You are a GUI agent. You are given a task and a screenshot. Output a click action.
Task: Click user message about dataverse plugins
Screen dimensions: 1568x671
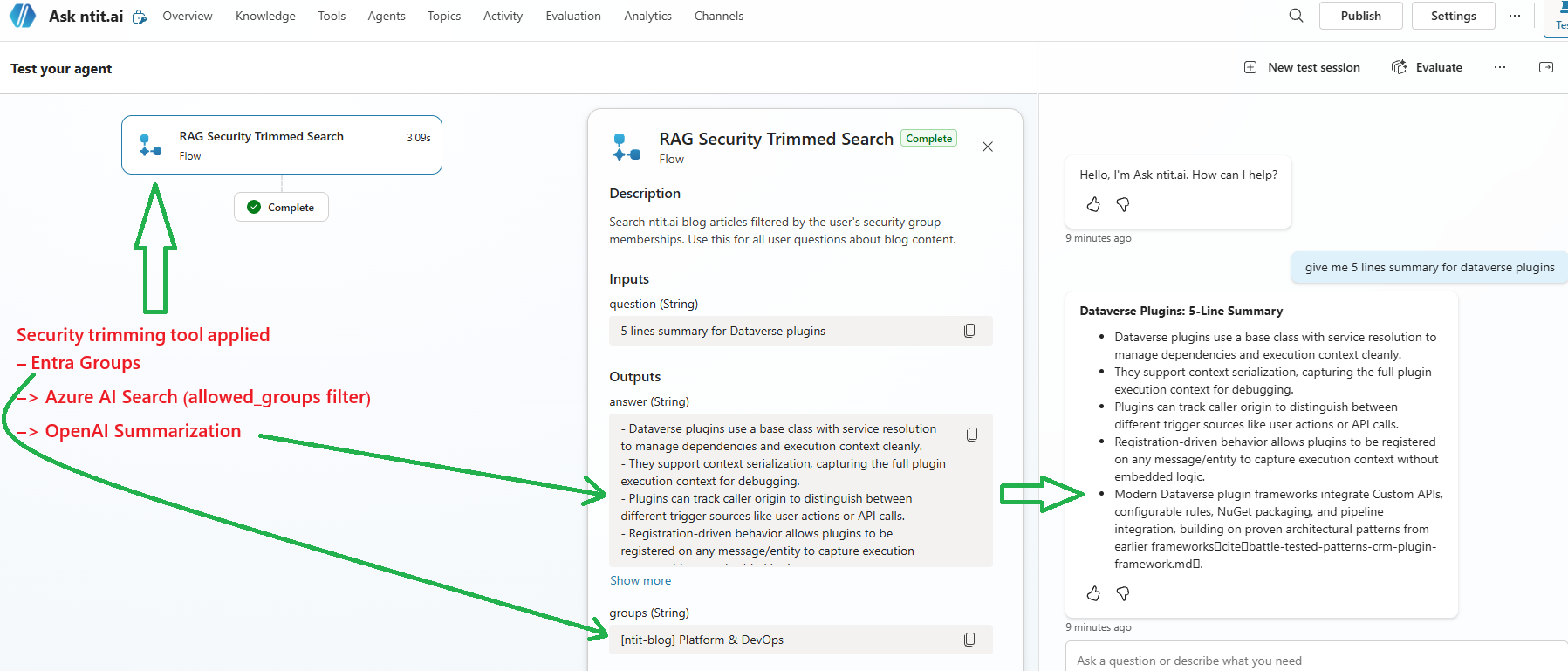tap(1429, 267)
